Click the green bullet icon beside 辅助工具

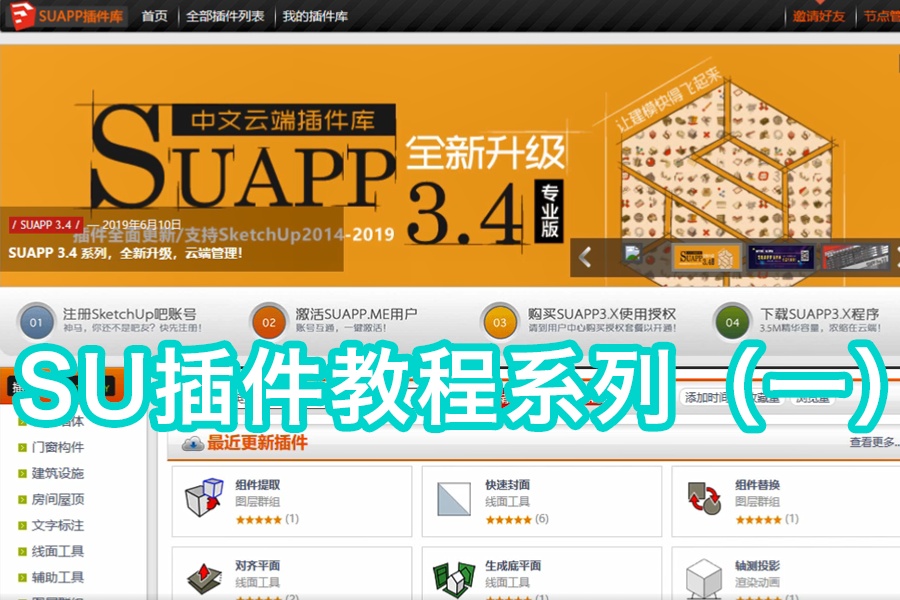click(x=22, y=578)
